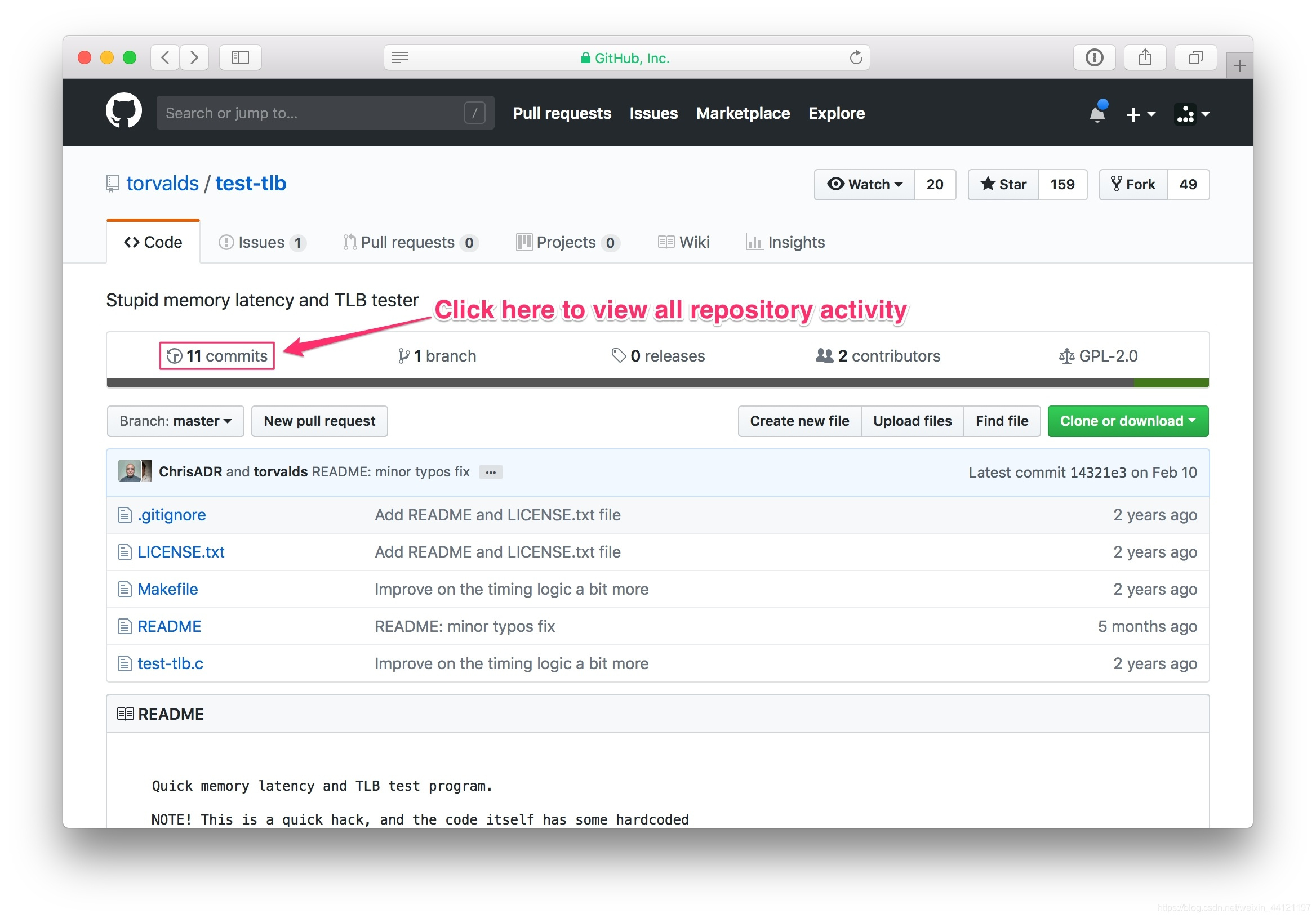
Task: Click the Safari share icon
Action: coord(1145,57)
